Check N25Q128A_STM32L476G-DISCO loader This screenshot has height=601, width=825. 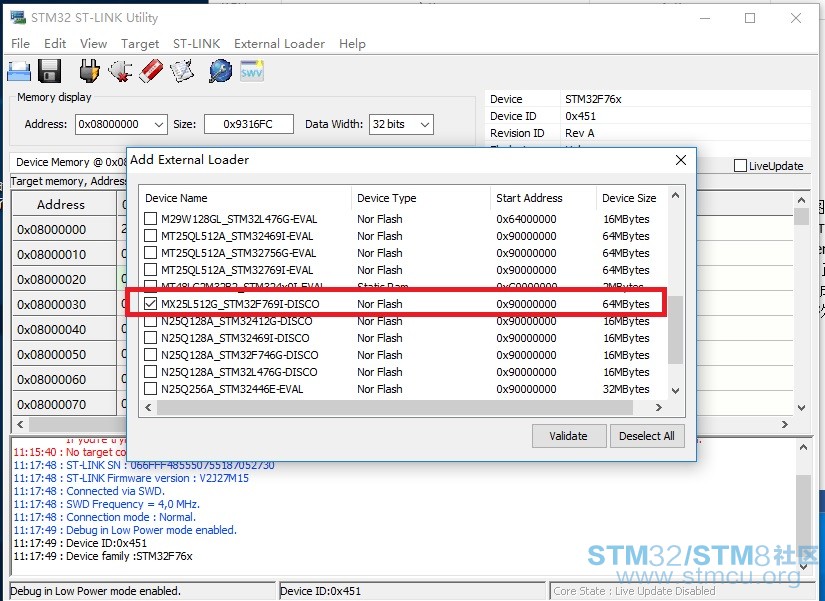[150, 372]
